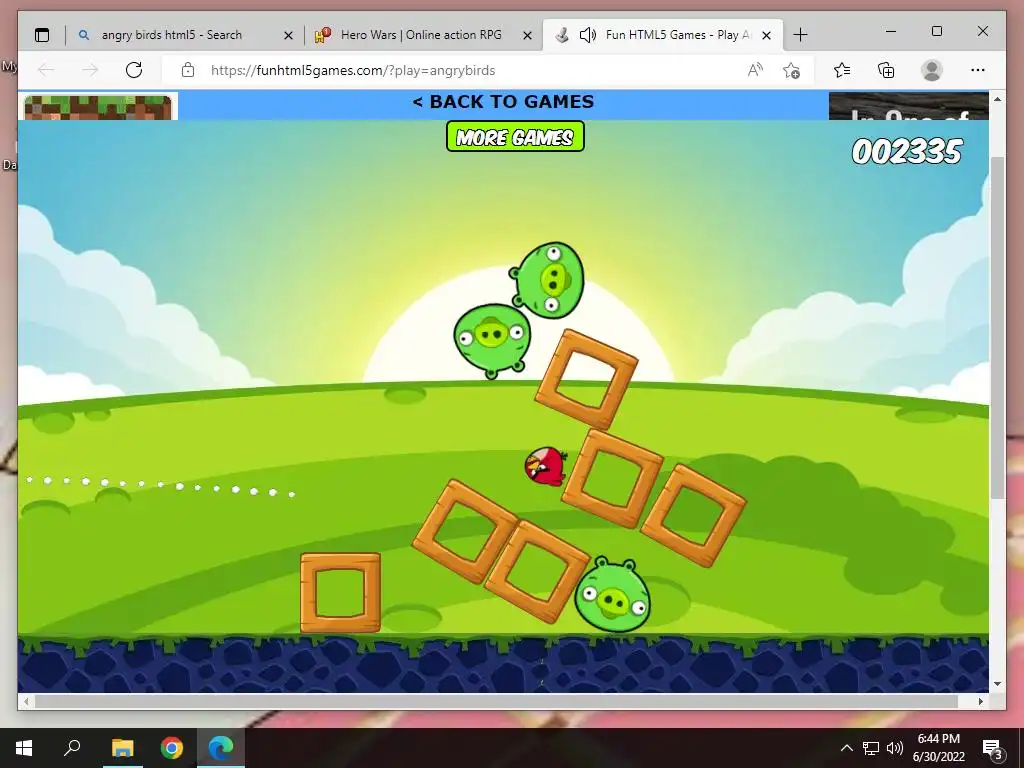This screenshot has height=768, width=1024.
Task: Open the clock showing 6:44 PM
Action: pos(938,748)
